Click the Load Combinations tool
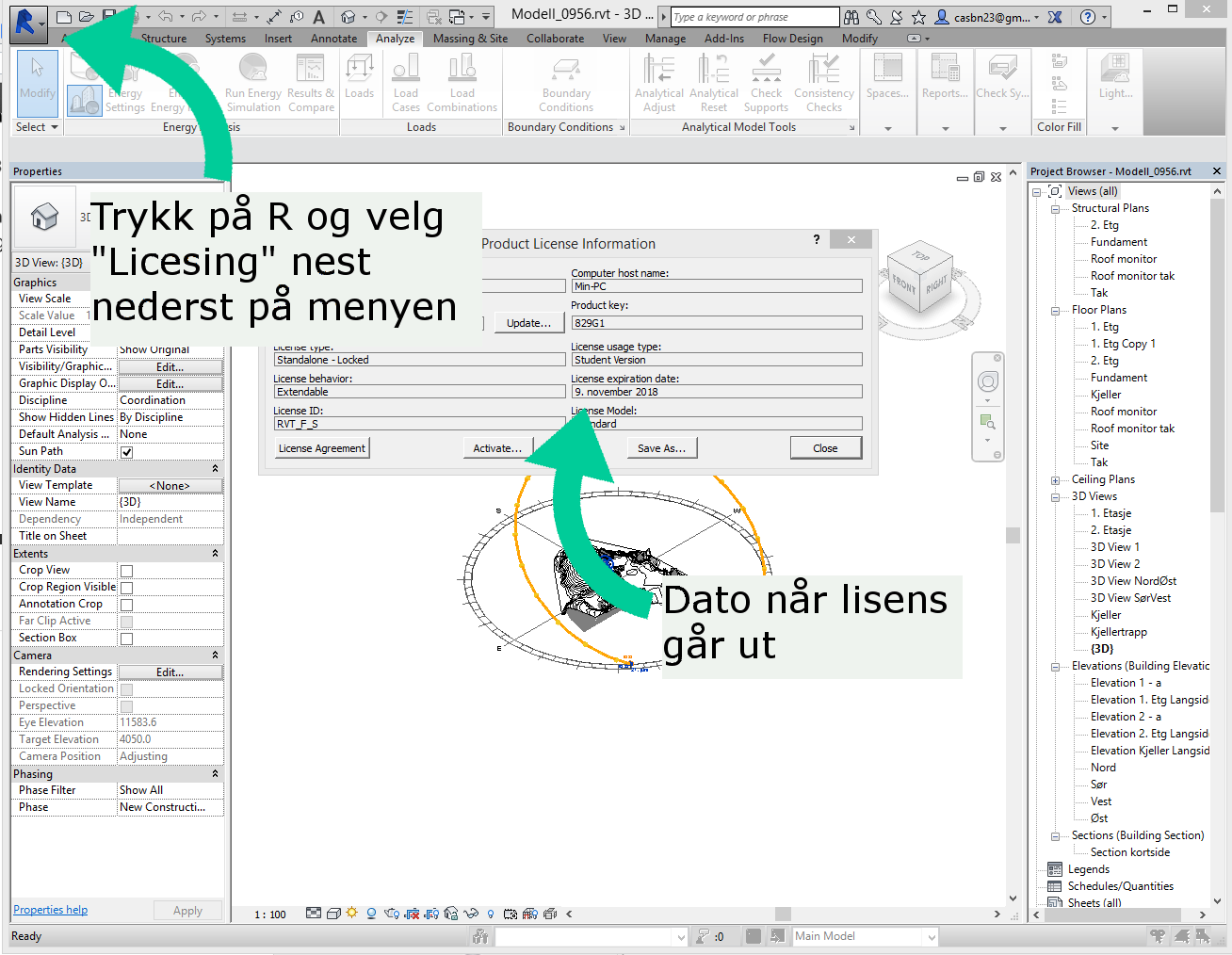The height and width of the screenshot is (955, 1232). [462, 83]
